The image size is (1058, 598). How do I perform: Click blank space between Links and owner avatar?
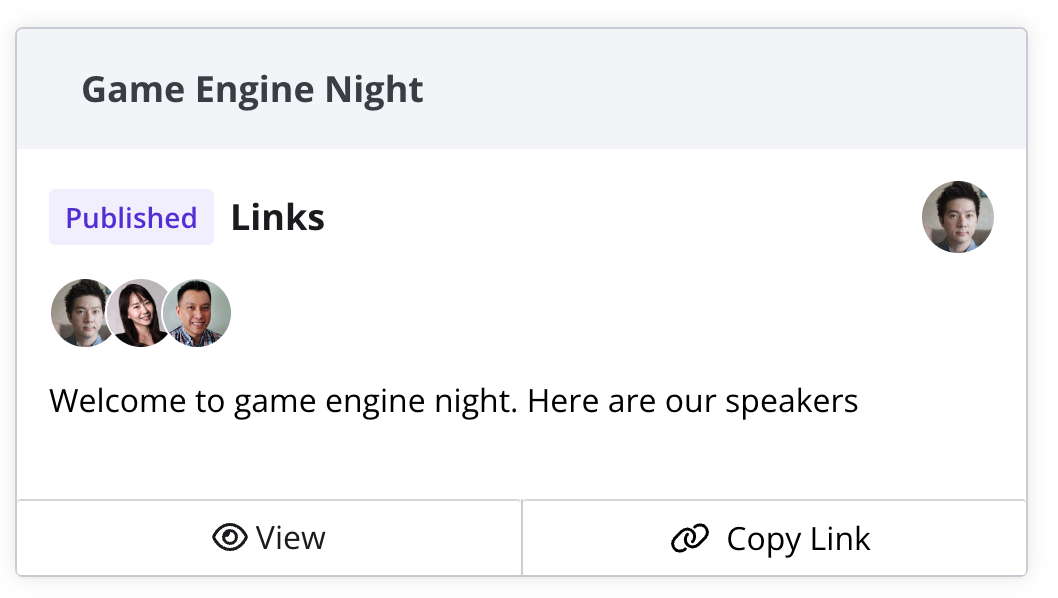[620, 217]
